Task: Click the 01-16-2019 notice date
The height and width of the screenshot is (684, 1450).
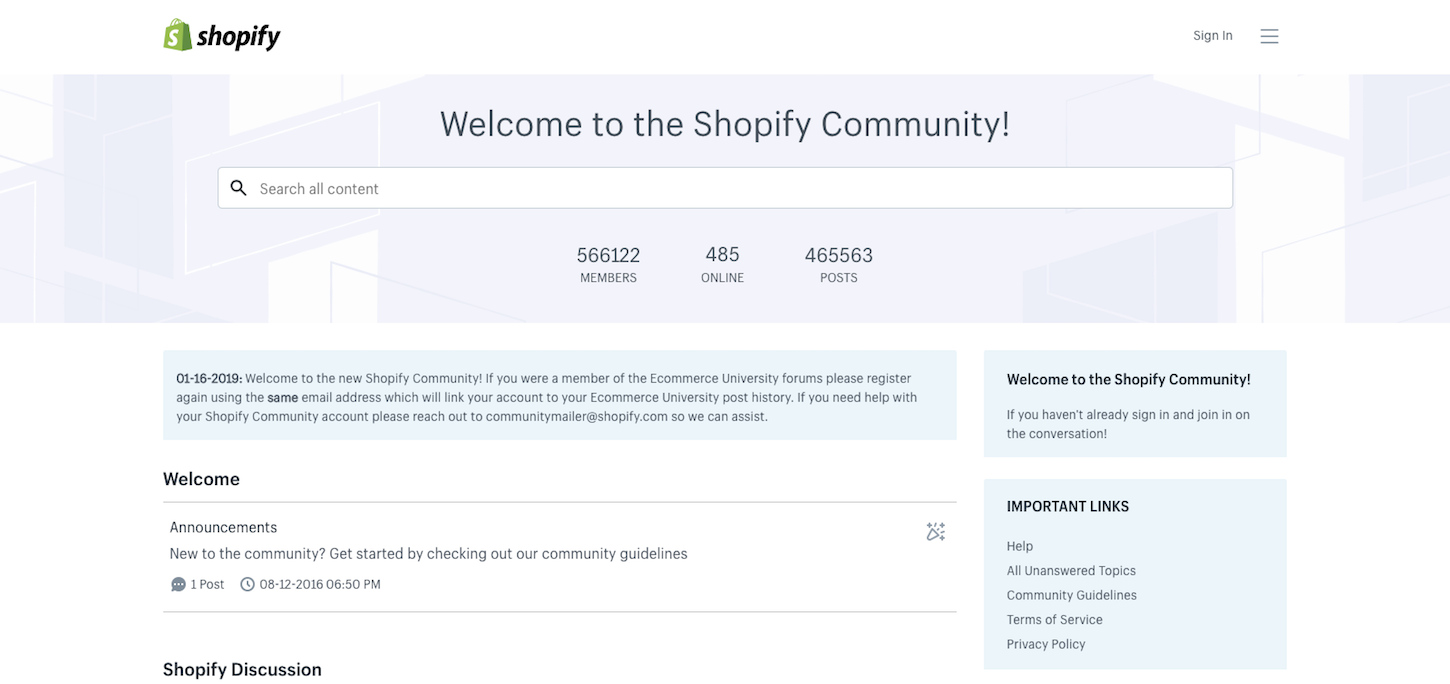Action: point(209,379)
